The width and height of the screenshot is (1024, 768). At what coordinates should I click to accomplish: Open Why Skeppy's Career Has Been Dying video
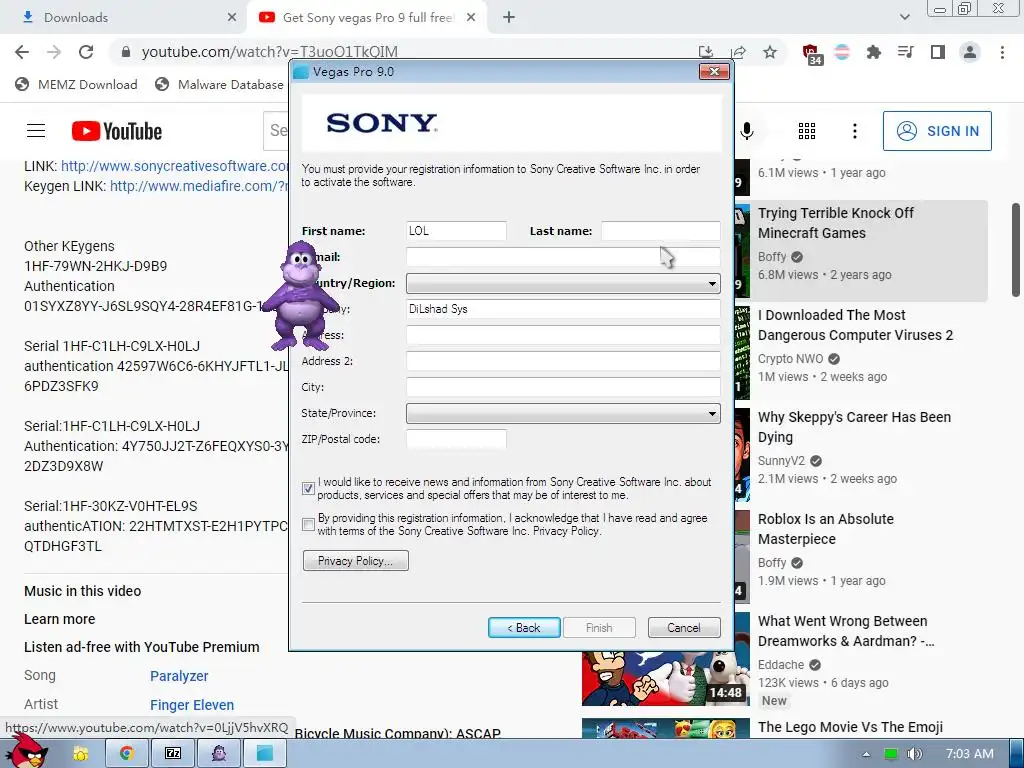(x=854, y=426)
